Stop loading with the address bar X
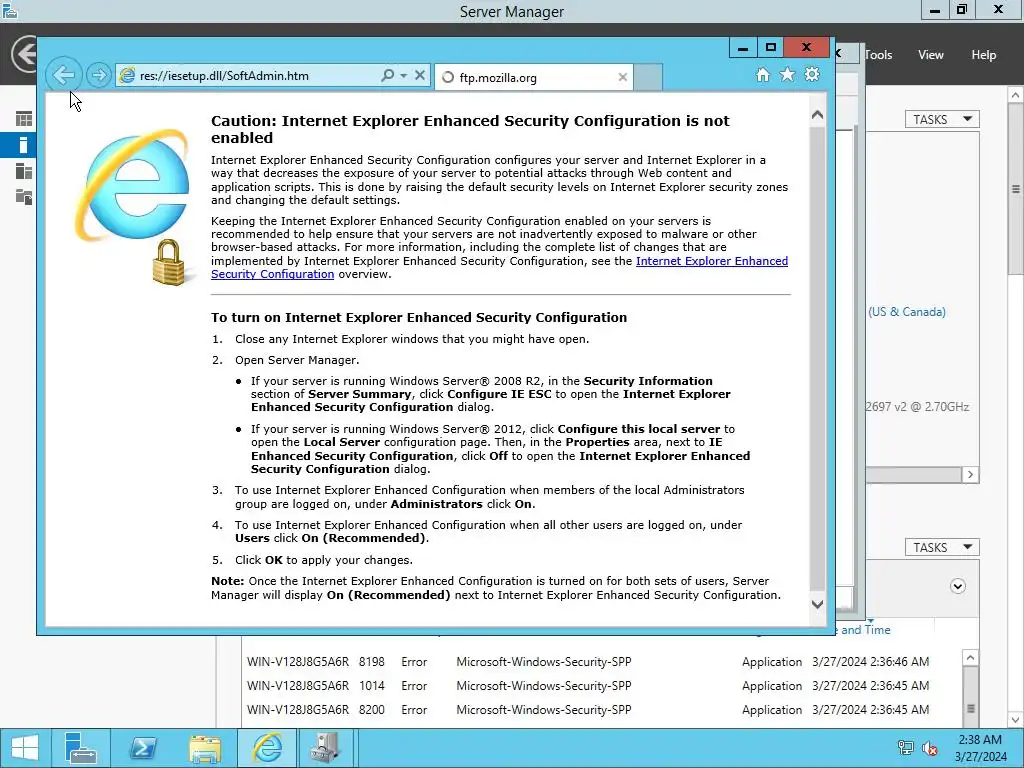 [420, 75]
